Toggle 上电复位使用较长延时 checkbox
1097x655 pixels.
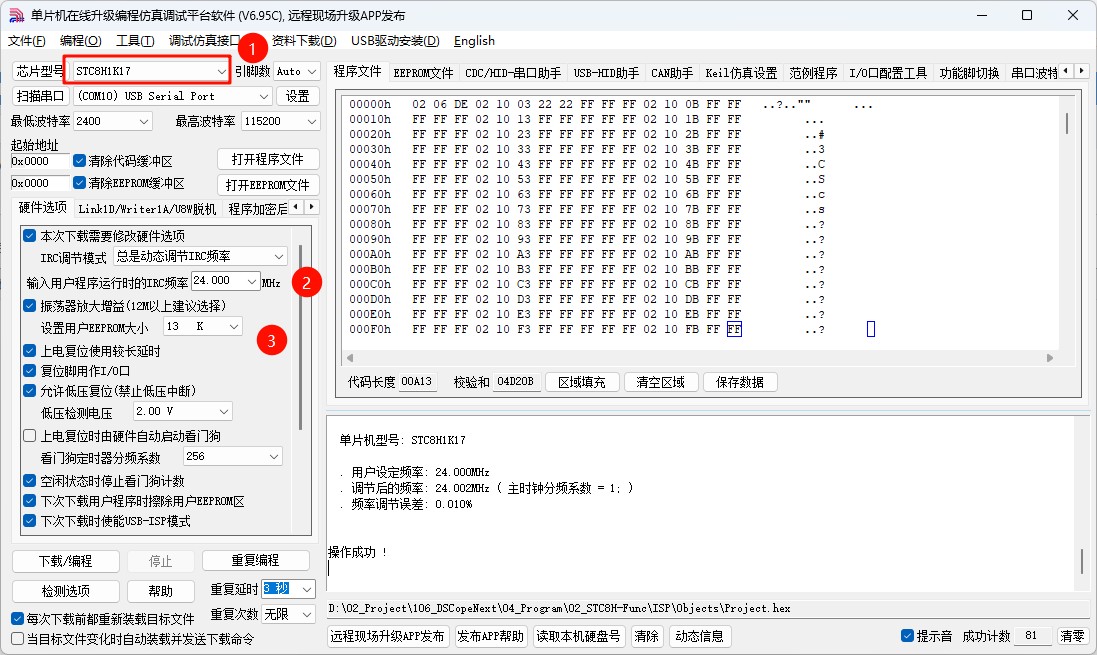29,351
